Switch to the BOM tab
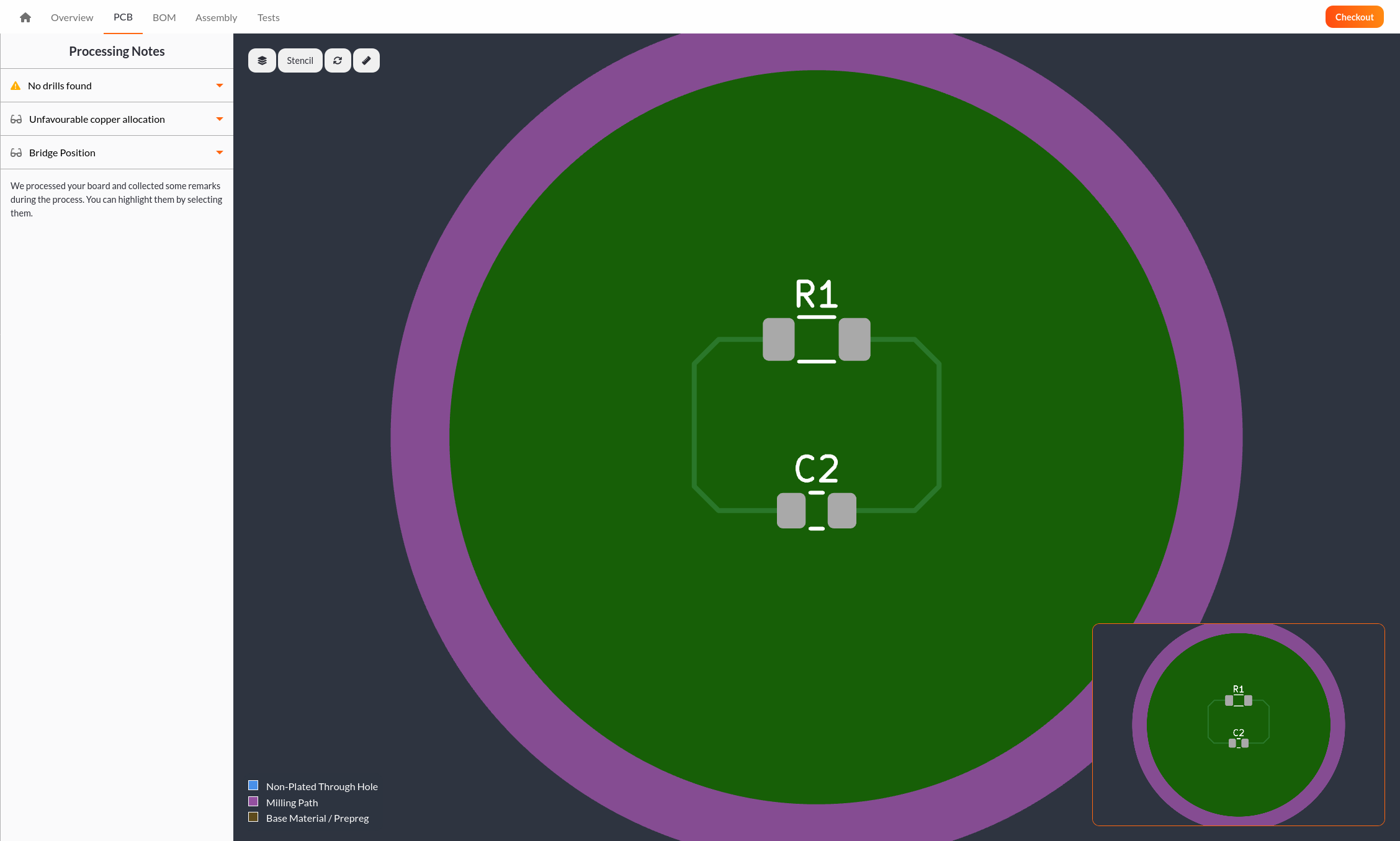This screenshot has width=1400, height=841. click(164, 17)
